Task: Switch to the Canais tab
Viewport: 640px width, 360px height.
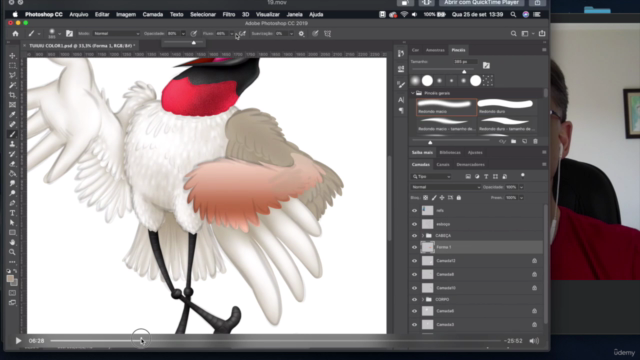Action: (443, 164)
